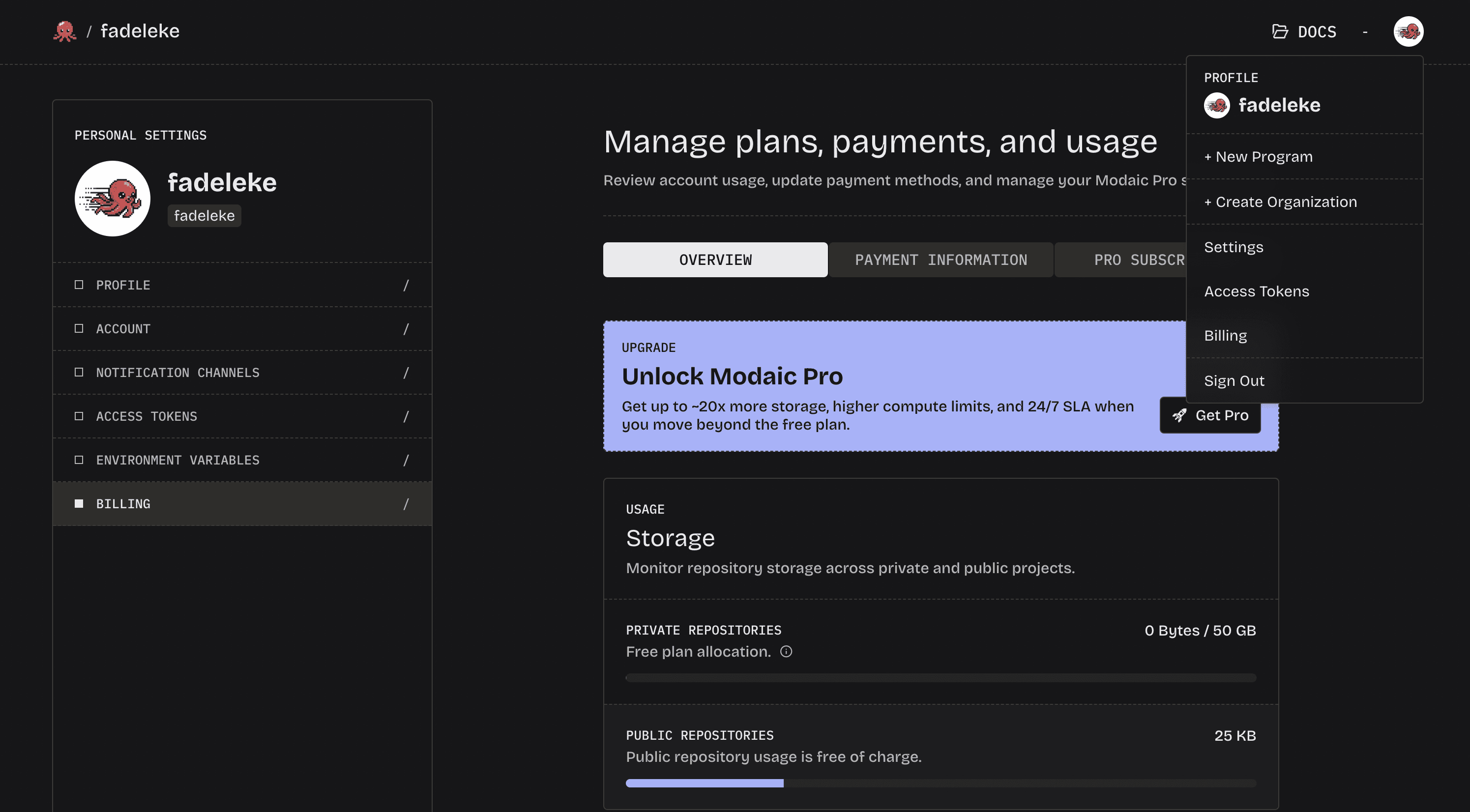The image size is (1470, 812).
Task: Click the Private Repositories label
Action: tap(704, 630)
